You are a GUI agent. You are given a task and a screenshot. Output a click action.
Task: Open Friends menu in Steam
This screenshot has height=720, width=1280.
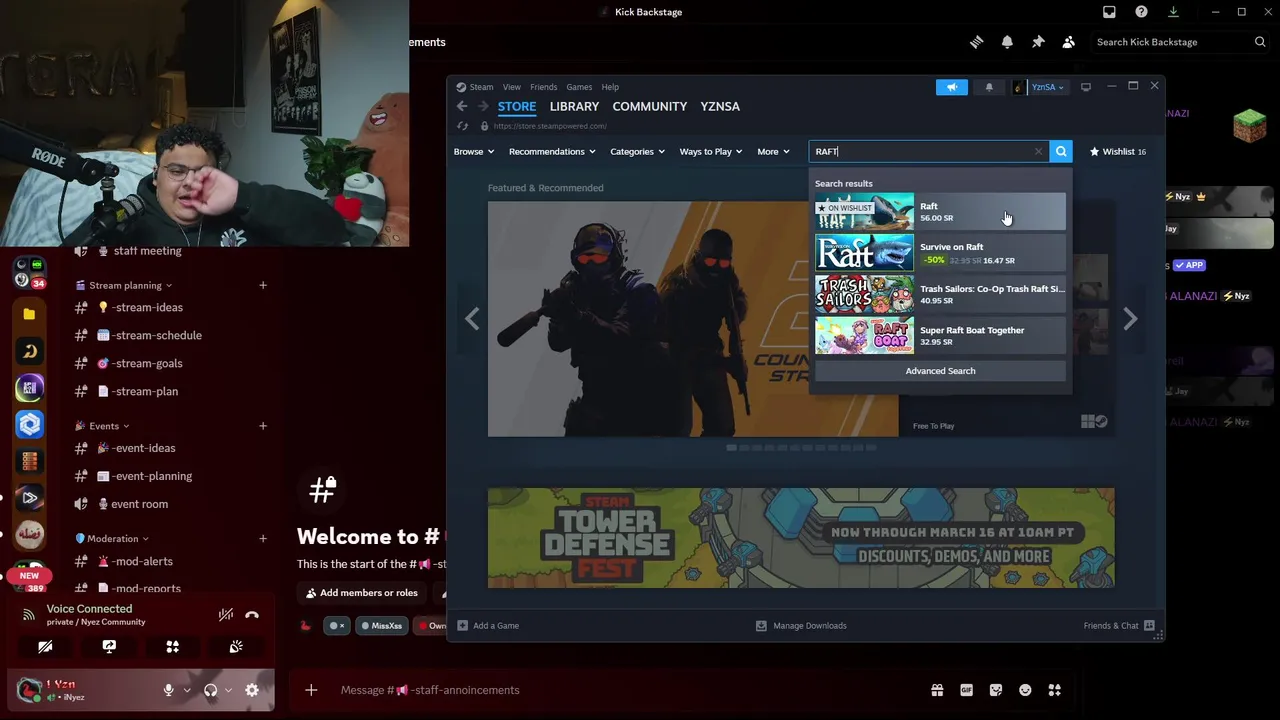544,87
